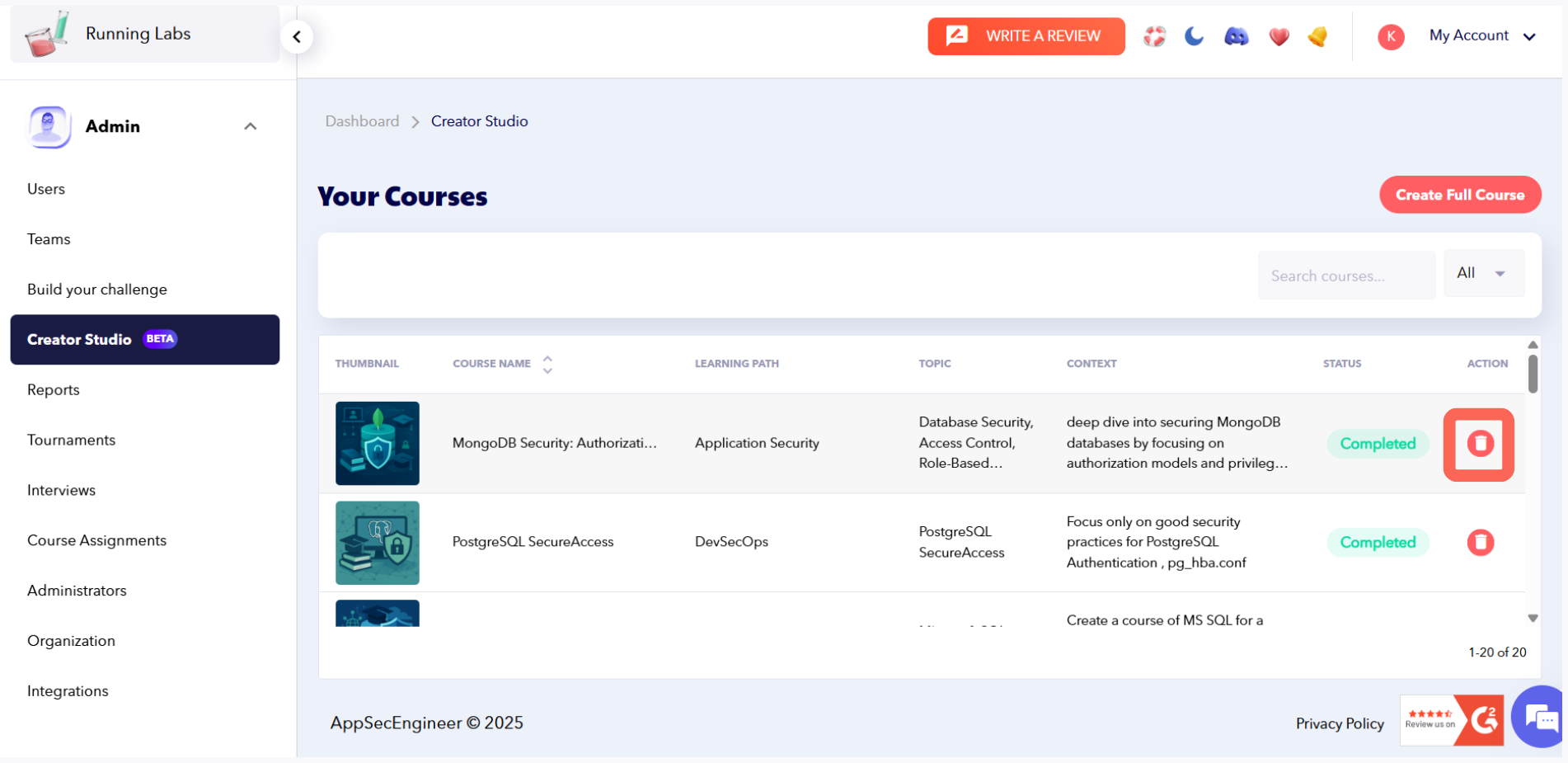
Task: Go to Course Assignments in the sidebar
Action: coord(96,540)
